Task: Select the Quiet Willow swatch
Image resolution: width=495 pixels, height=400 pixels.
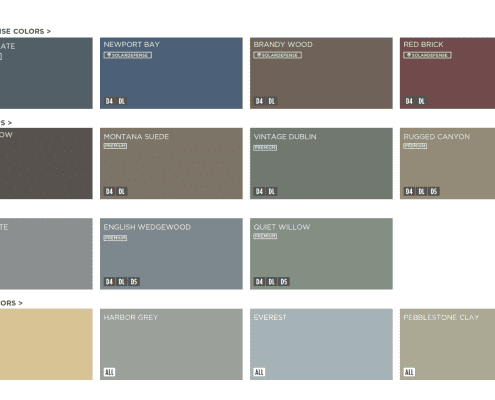Action: pos(321,254)
